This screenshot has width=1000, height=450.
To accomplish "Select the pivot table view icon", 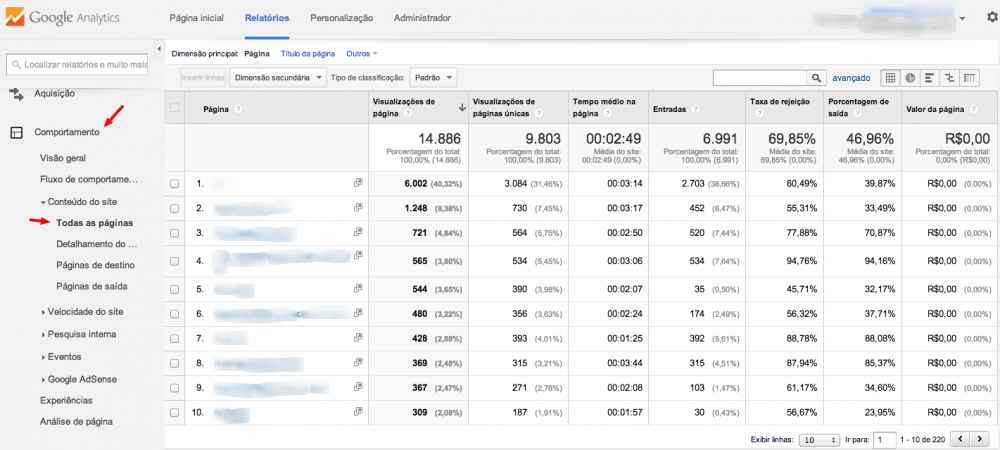I will (x=968, y=77).
